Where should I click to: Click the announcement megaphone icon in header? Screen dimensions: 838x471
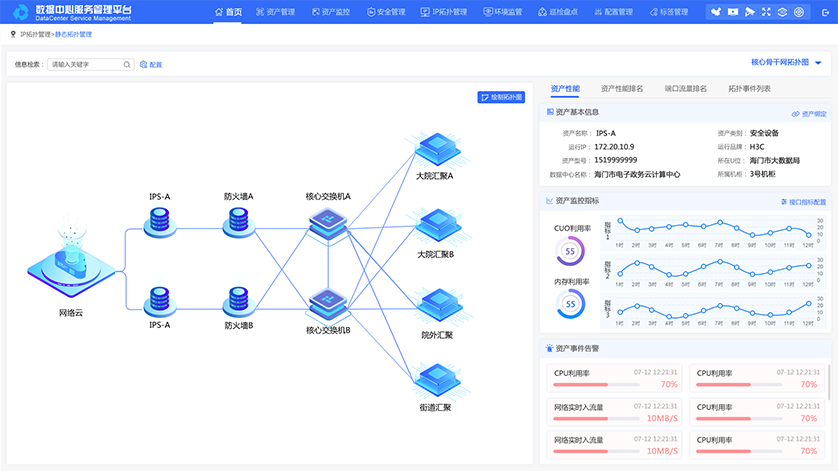(750, 12)
